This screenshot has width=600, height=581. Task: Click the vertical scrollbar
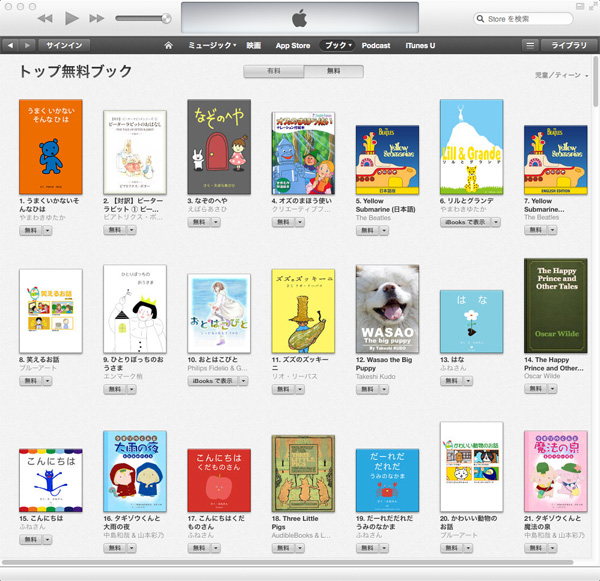pos(595,82)
